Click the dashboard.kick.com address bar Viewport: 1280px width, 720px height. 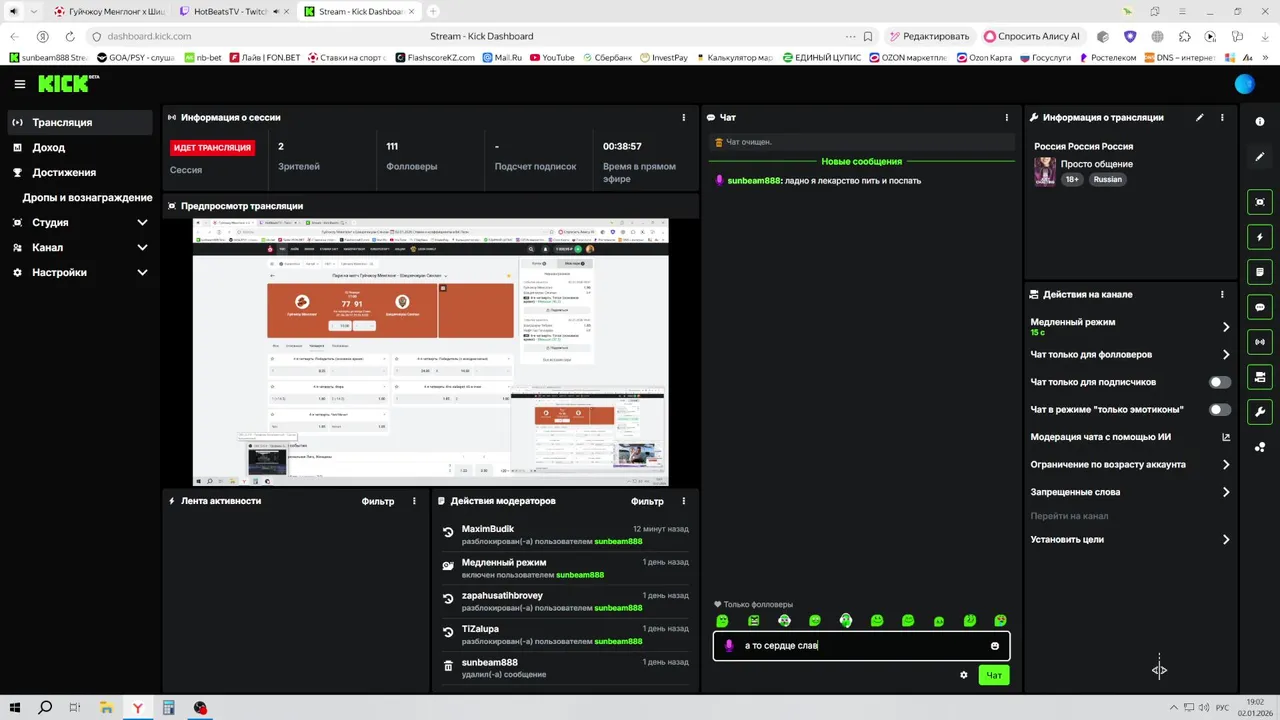(148, 36)
